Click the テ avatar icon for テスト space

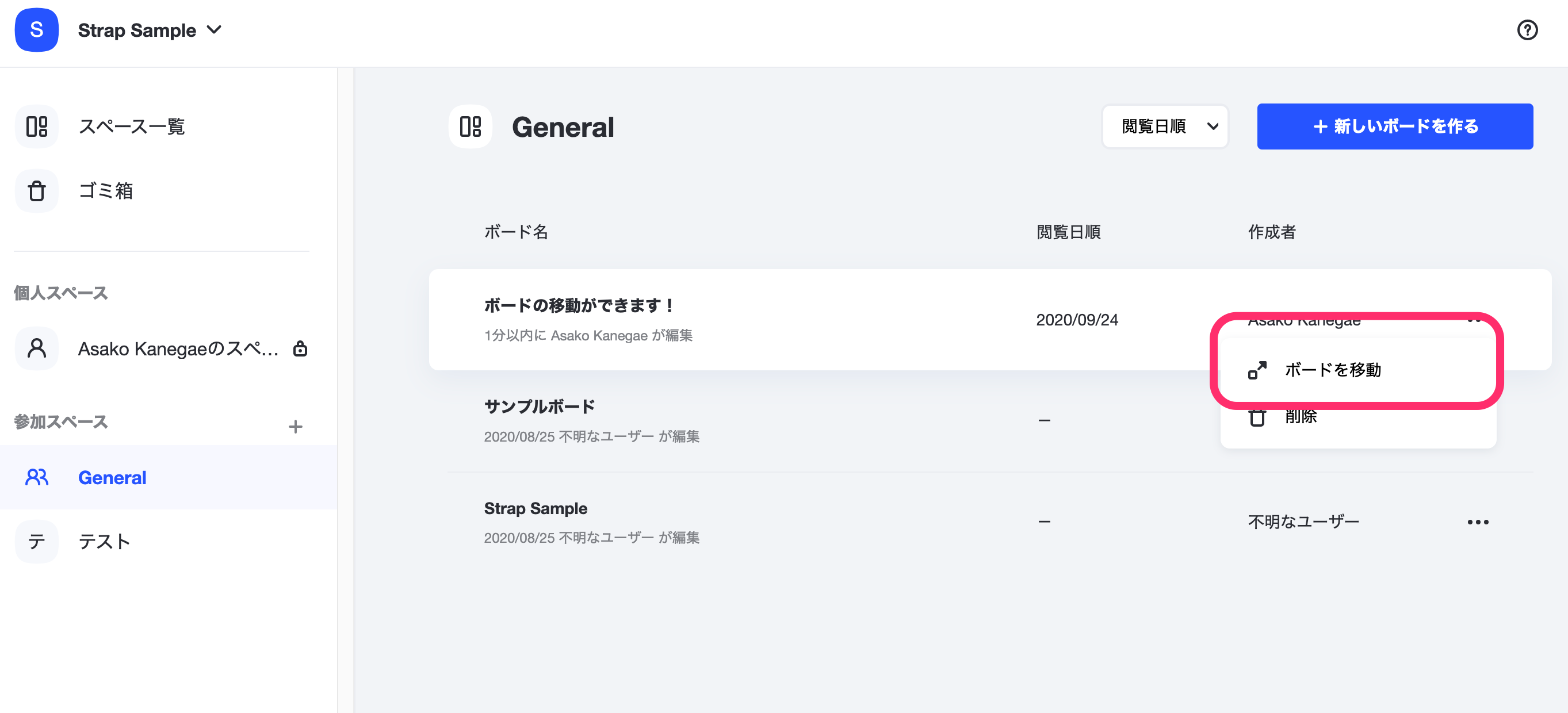(36, 542)
